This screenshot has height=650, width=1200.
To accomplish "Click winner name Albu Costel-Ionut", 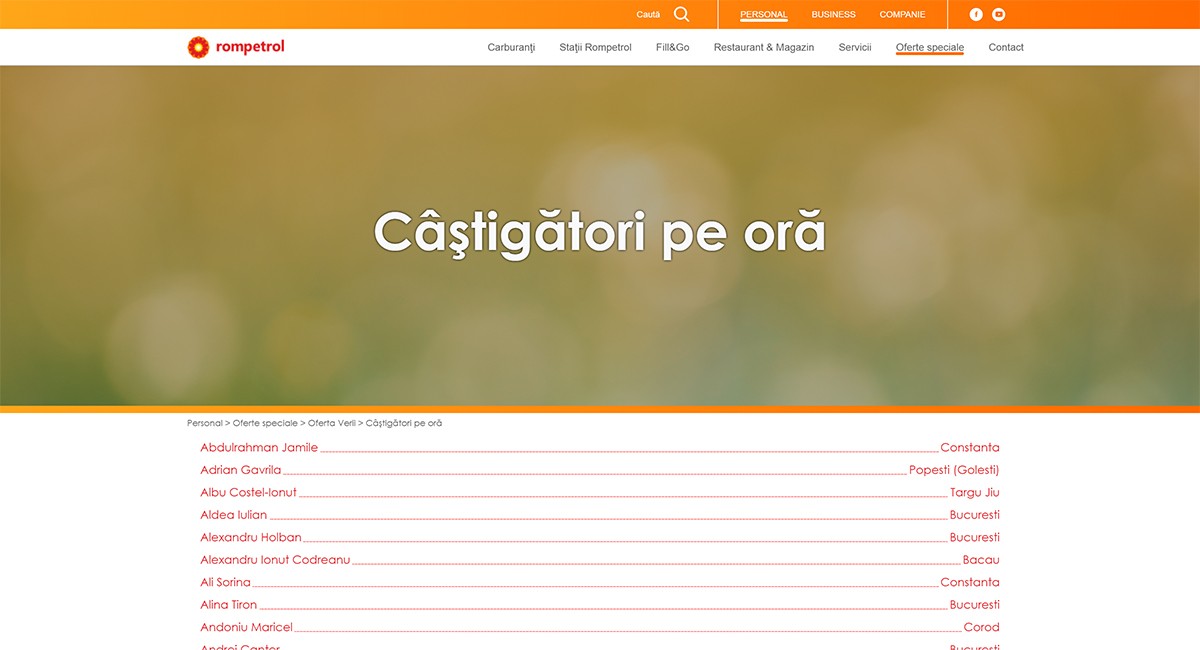I will tap(248, 493).
